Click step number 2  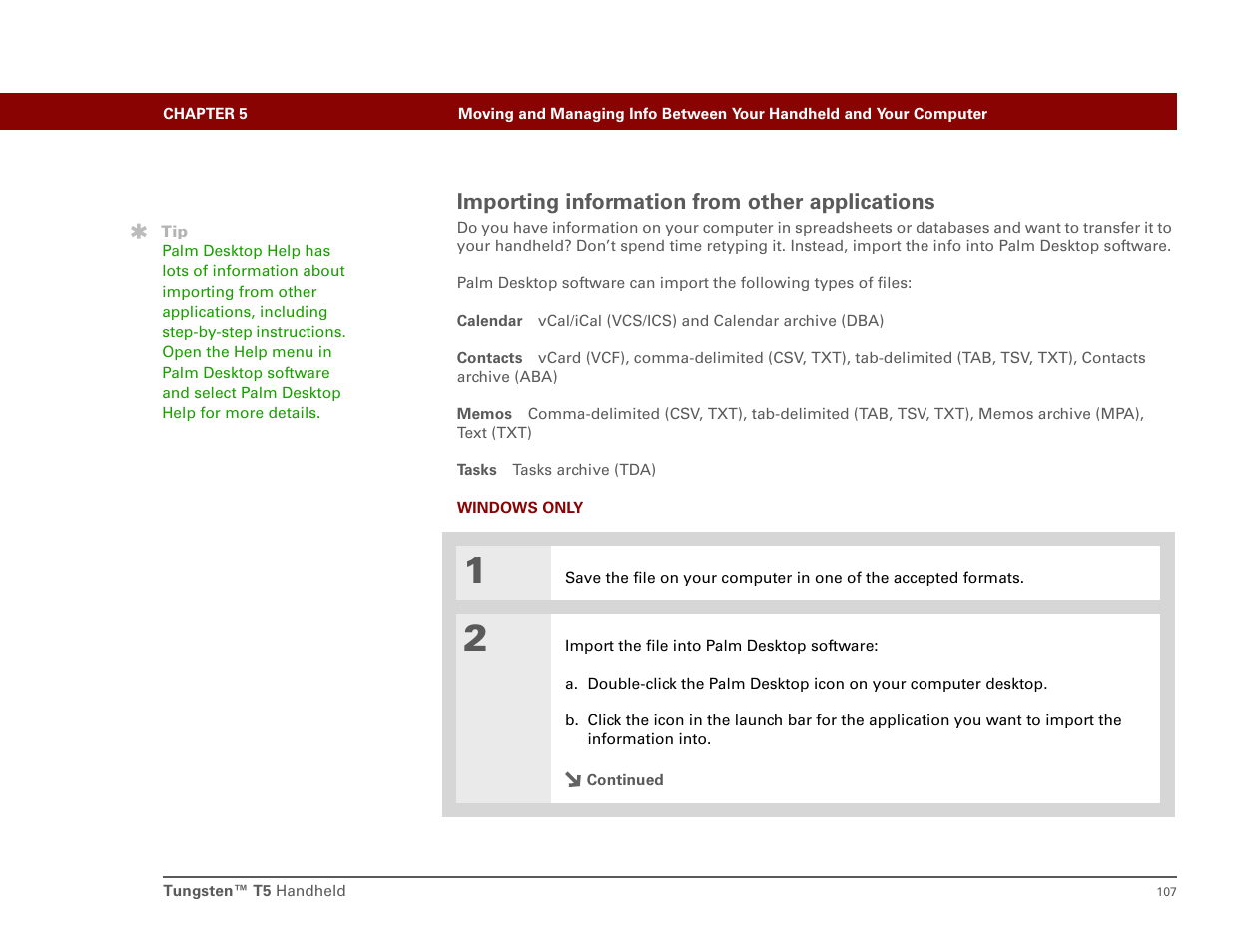[x=475, y=638]
